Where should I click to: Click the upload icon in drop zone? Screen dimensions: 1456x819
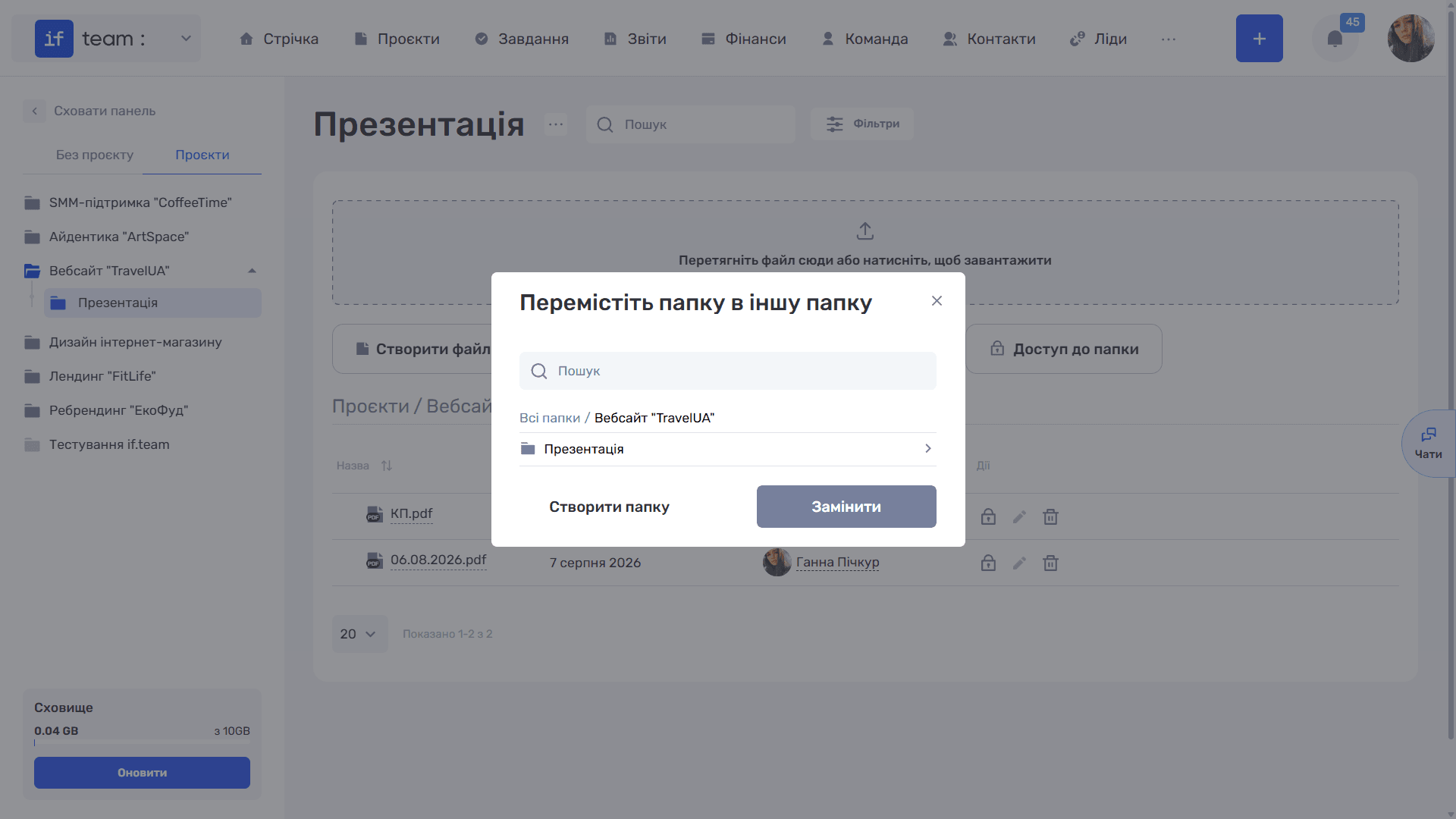pos(865,231)
